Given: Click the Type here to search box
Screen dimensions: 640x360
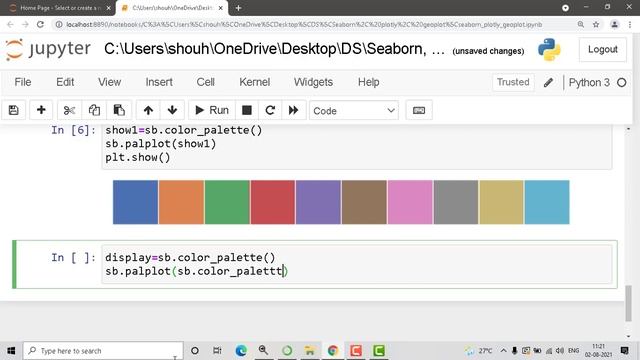Looking at the screenshot, I should tap(103, 351).
